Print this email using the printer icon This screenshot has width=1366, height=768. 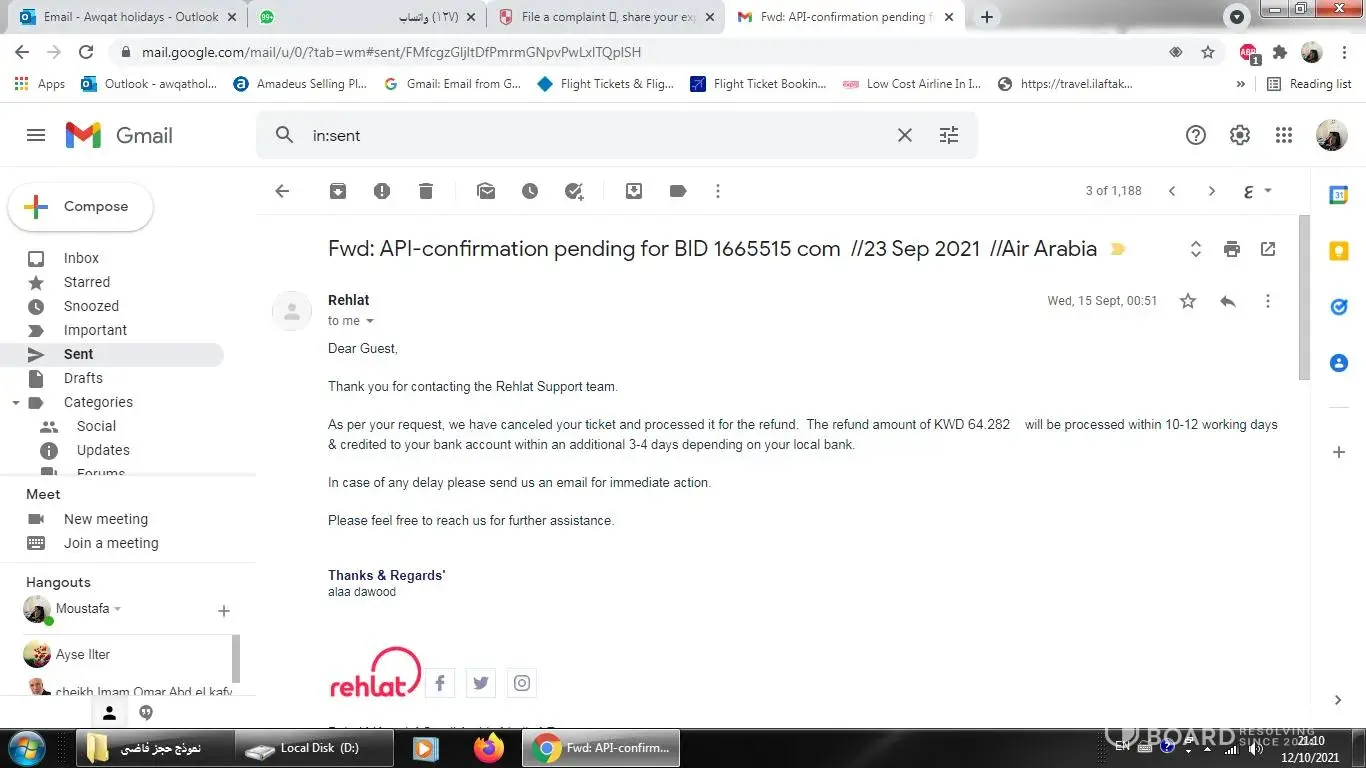tap(1232, 249)
